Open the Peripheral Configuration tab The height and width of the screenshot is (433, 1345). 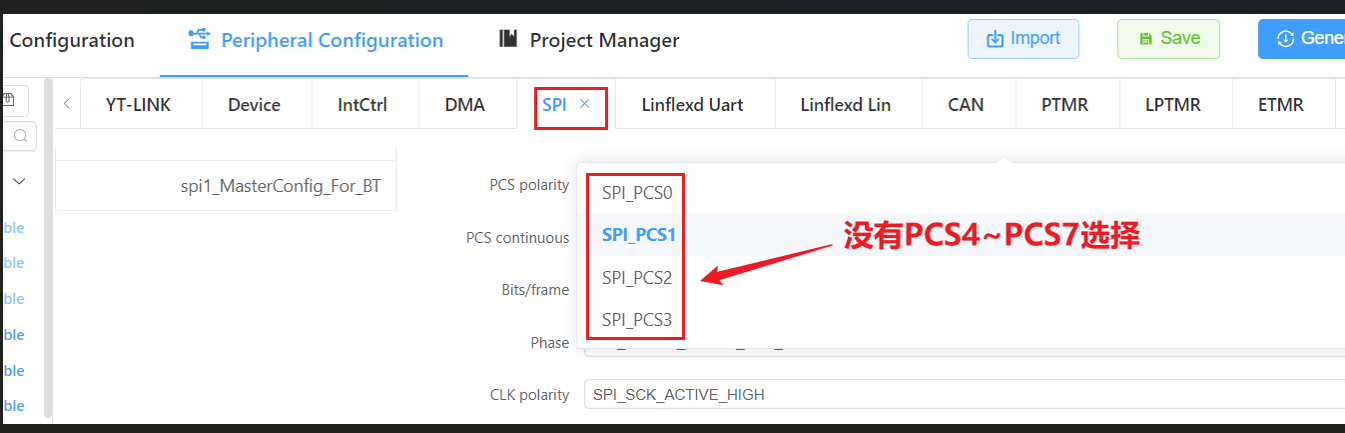[315, 41]
